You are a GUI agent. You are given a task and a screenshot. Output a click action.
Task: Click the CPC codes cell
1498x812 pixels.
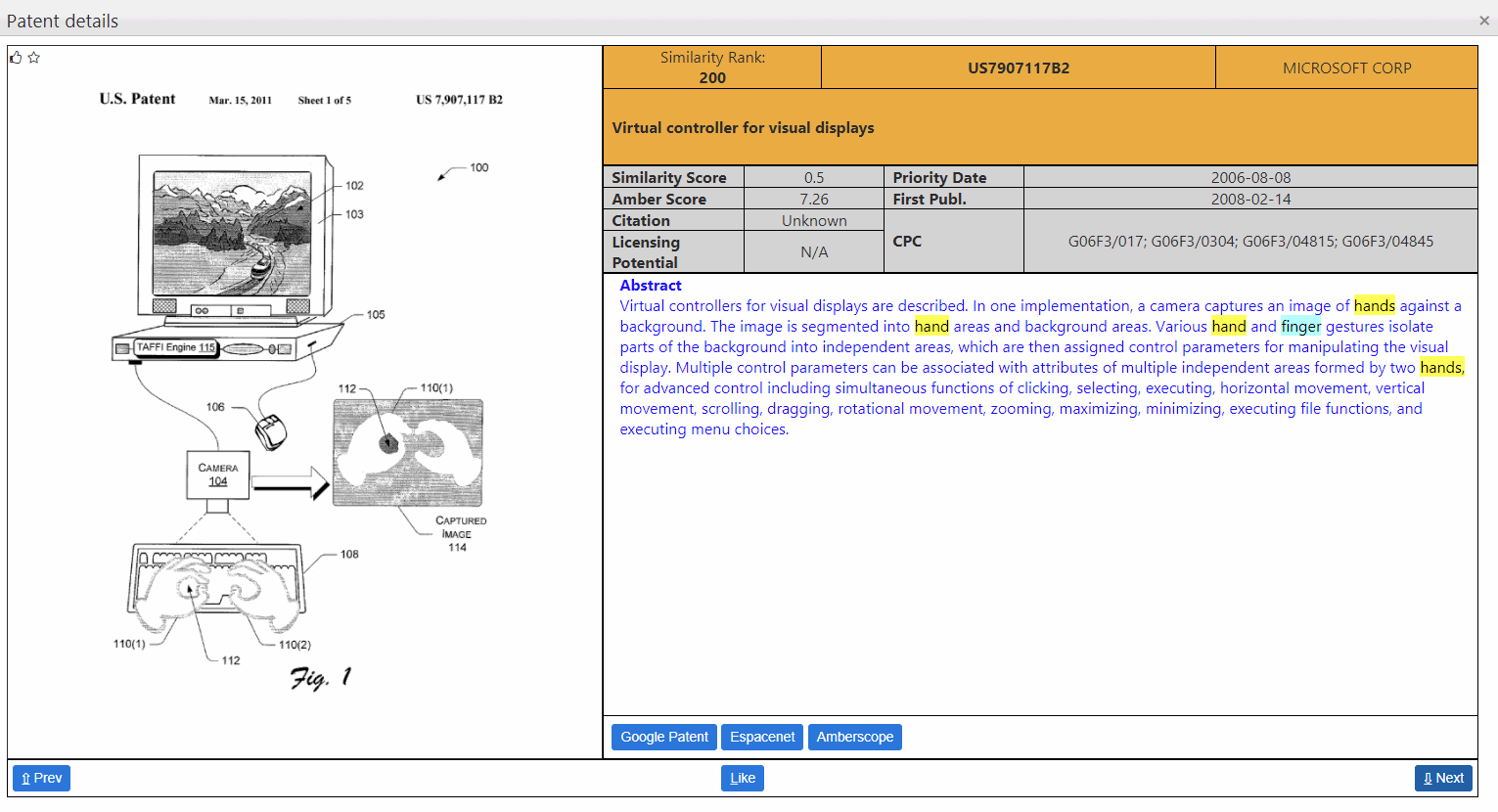tap(1250, 241)
